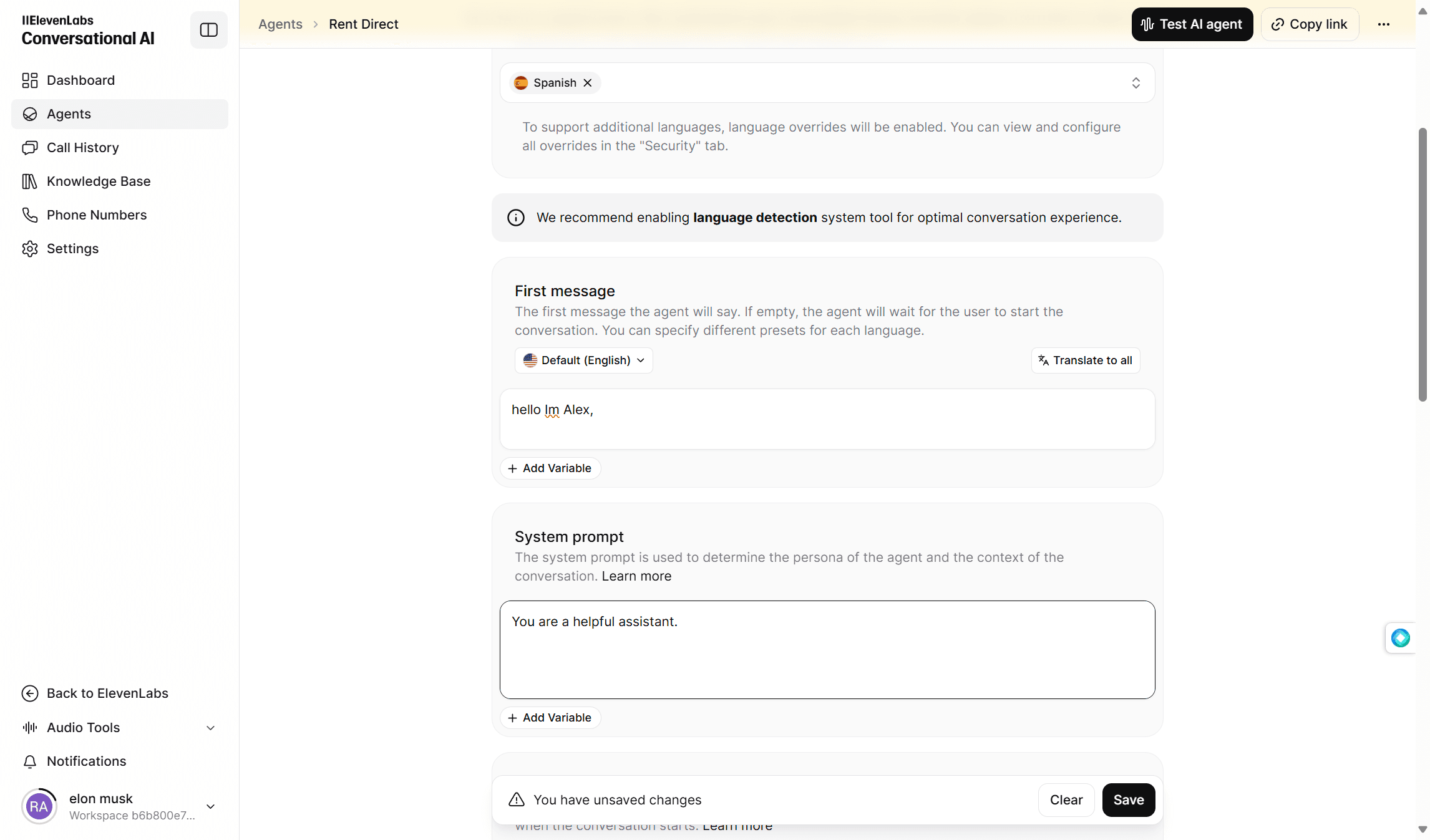The height and width of the screenshot is (840, 1430).
Task: Click the Phone Numbers handset icon
Action: (30, 215)
